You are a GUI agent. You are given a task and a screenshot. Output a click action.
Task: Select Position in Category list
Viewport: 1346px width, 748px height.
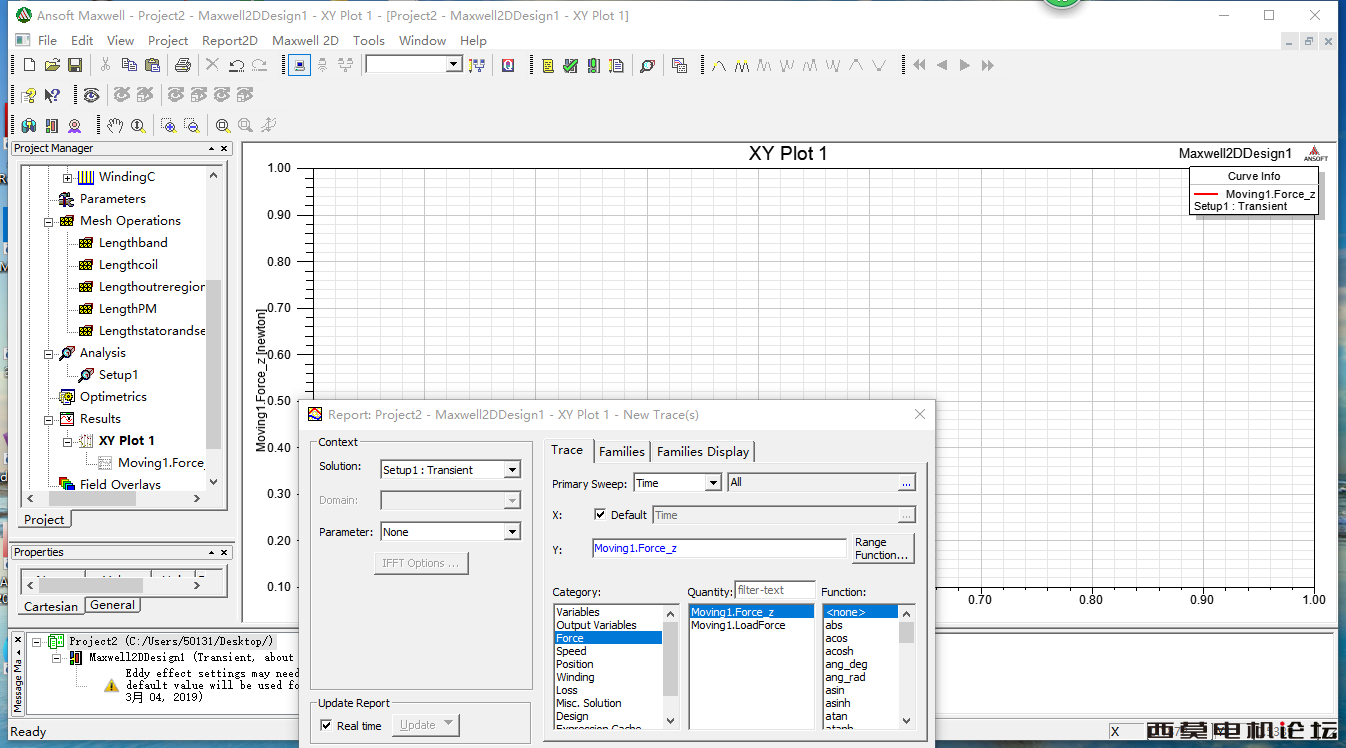coord(575,664)
